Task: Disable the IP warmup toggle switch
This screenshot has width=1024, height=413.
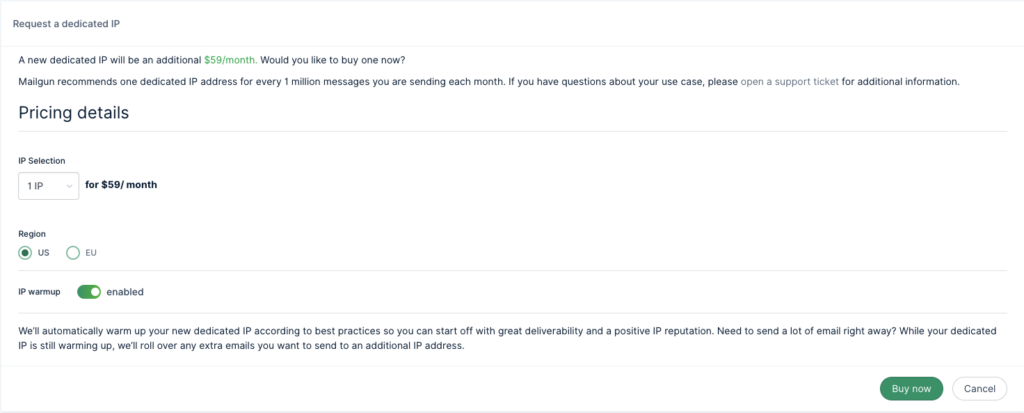Action: click(89, 292)
